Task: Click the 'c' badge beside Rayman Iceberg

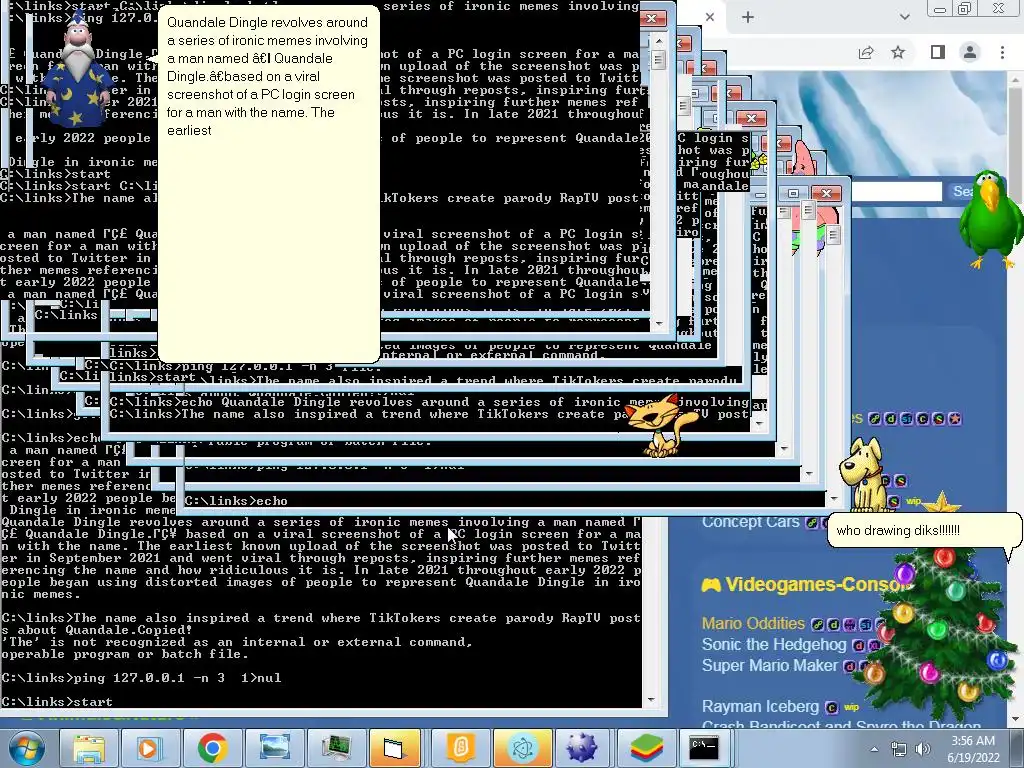Action: (x=831, y=708)
